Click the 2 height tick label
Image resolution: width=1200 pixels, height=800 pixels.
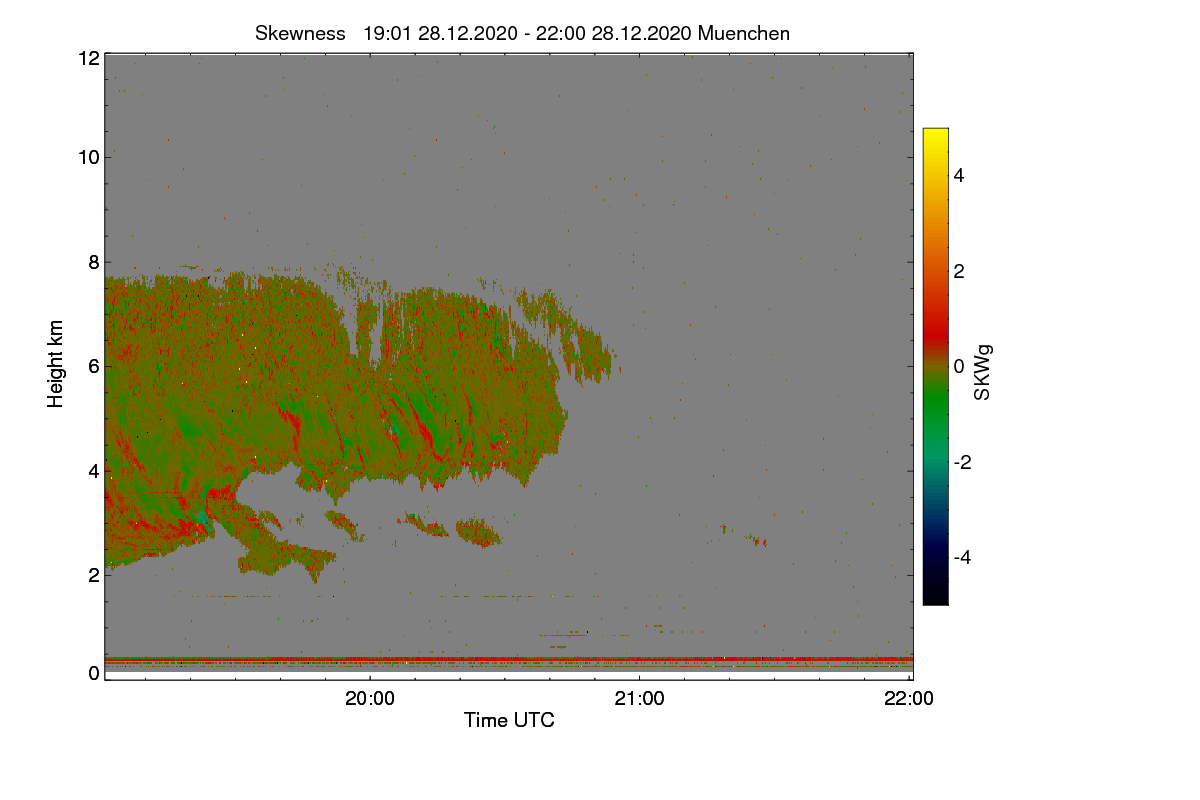(x=94, y=575)
